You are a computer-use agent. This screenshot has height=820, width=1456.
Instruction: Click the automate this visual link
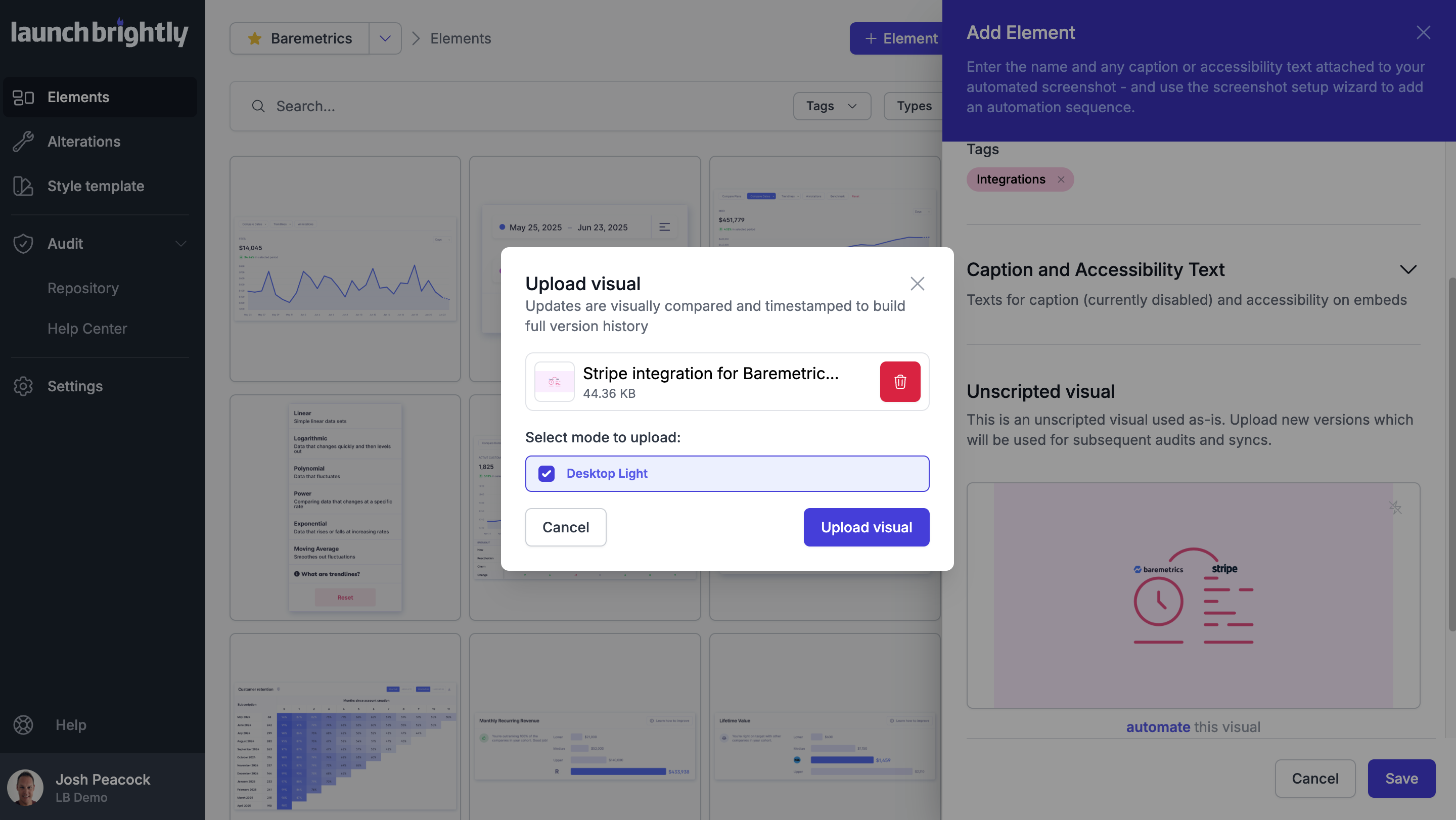tap(1158, 727)
